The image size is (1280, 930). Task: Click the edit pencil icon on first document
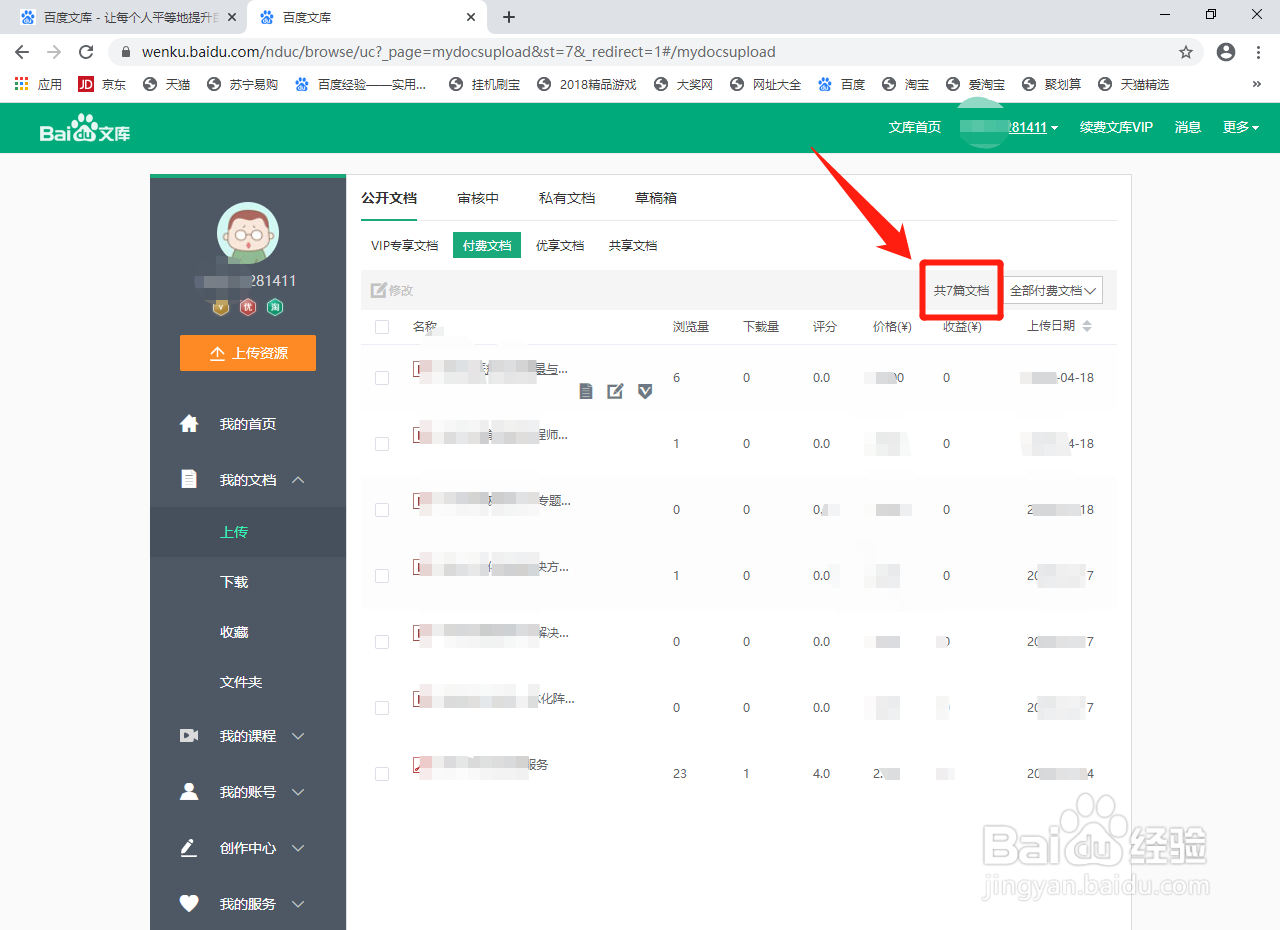click(x=615, y=391)
